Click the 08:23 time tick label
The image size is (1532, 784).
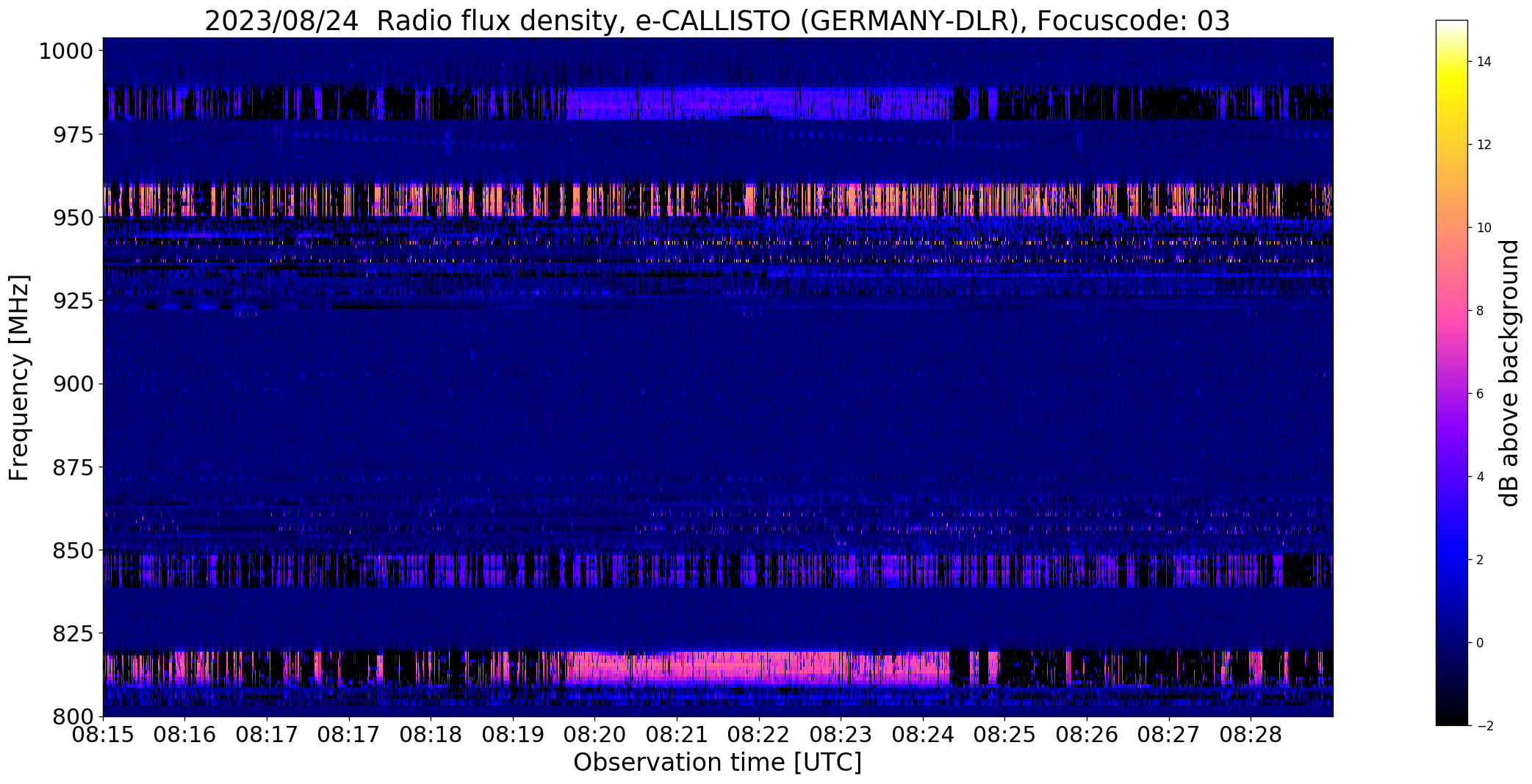[x=841, y=736]
